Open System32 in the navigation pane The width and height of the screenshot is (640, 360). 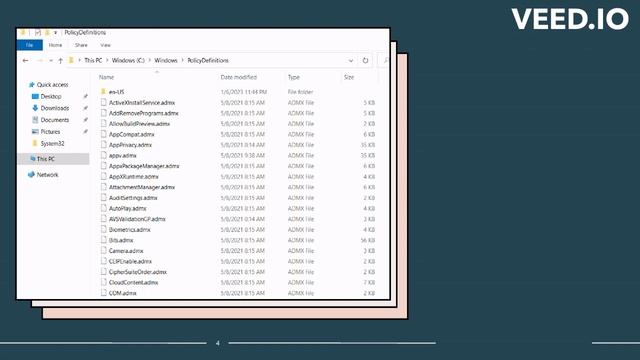[x=52, y=144]
